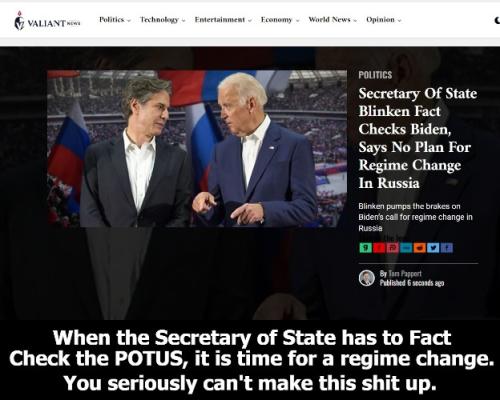Screen dimensions: 500x400
Task: Open the World News menu
Action: click(332, 20)
